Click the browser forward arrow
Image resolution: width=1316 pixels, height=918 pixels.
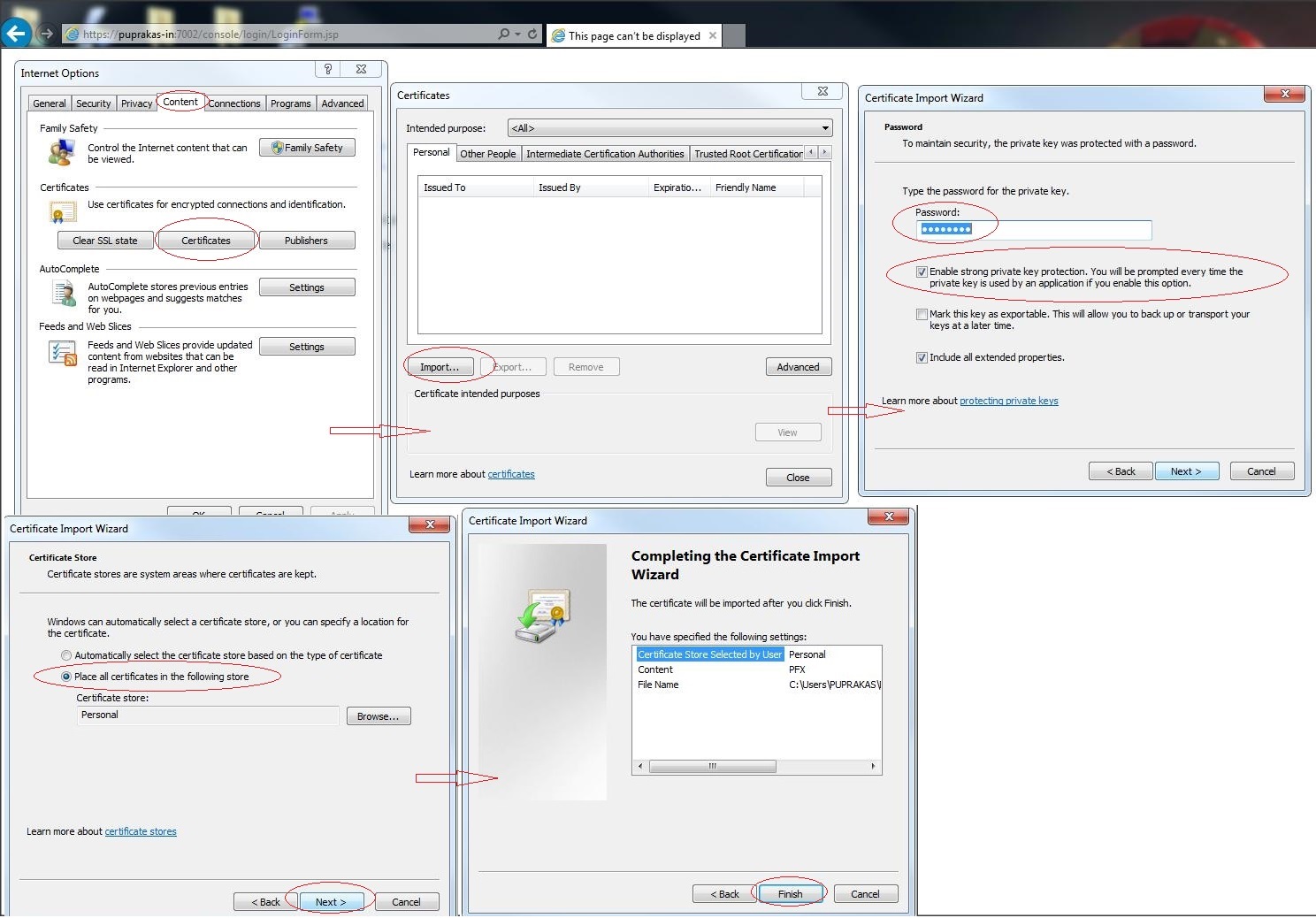coord(47,34)
